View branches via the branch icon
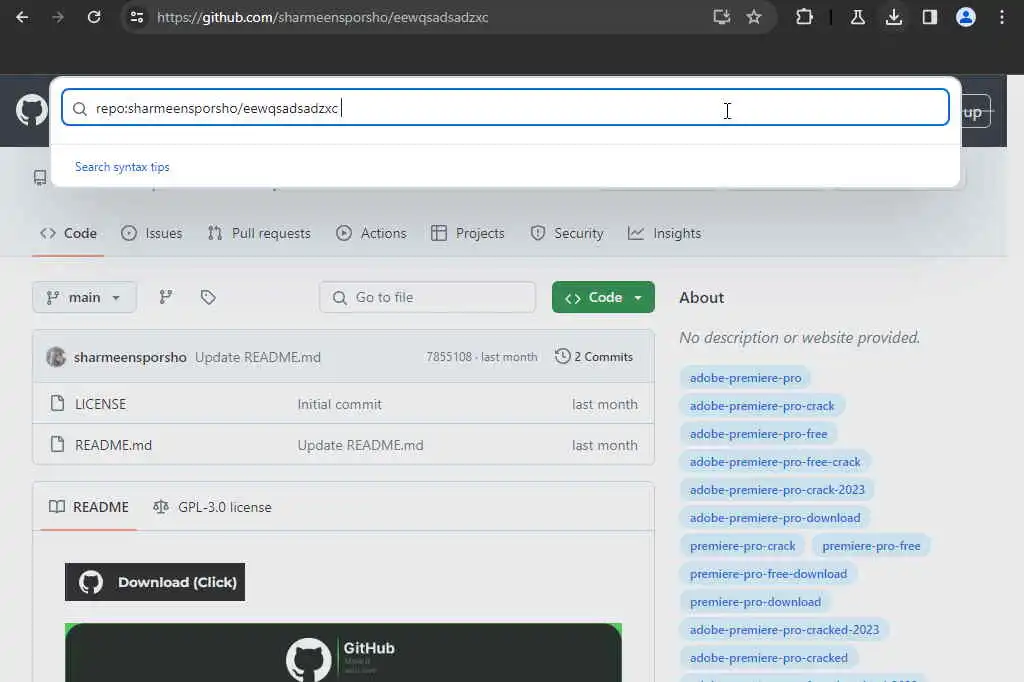 (x=166, y=297)
